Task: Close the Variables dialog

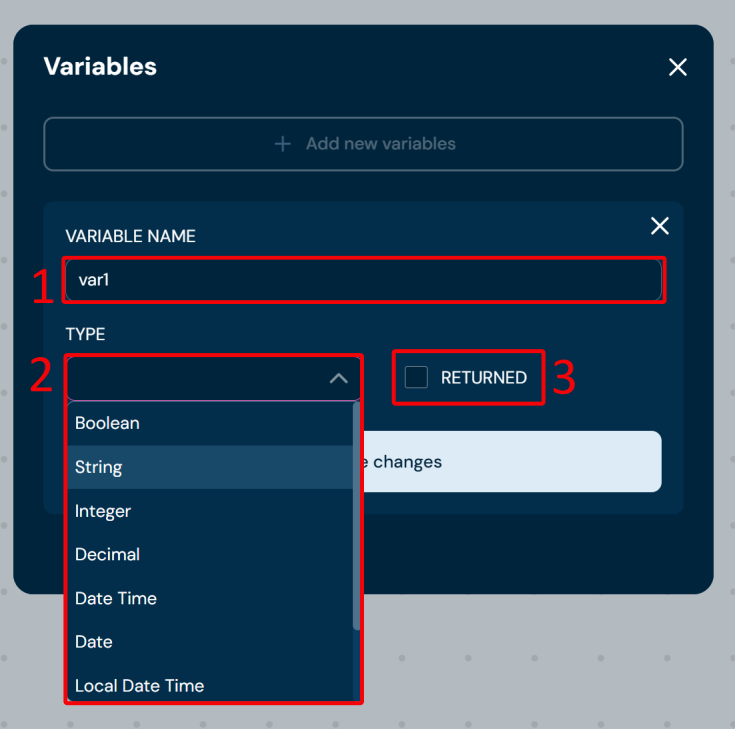Action: (677, 67)
